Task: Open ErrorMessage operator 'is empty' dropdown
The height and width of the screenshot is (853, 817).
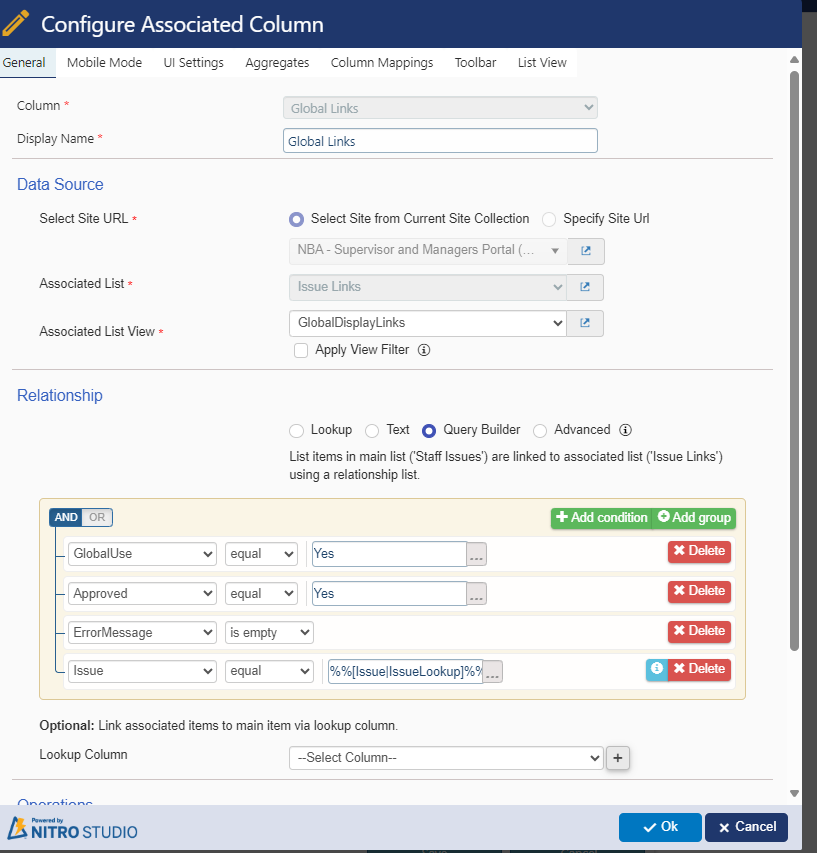Action: (269, 632)
